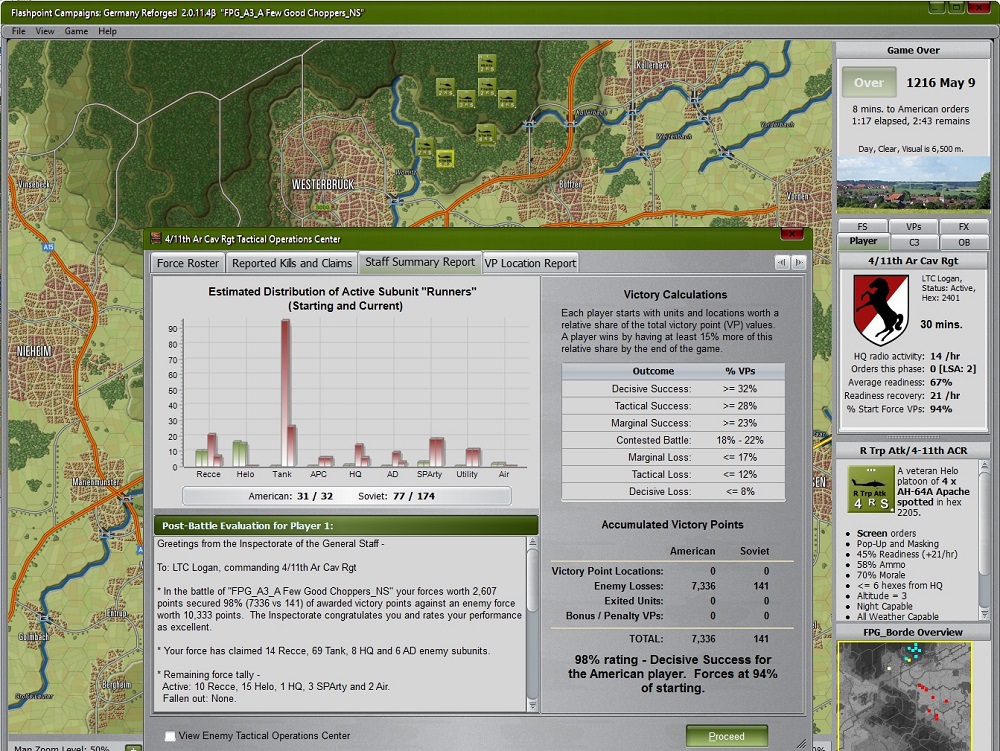Viewport: 1000px width, 751px height.
Task: Switch sidebar to the FX tab
Action: 964,226
